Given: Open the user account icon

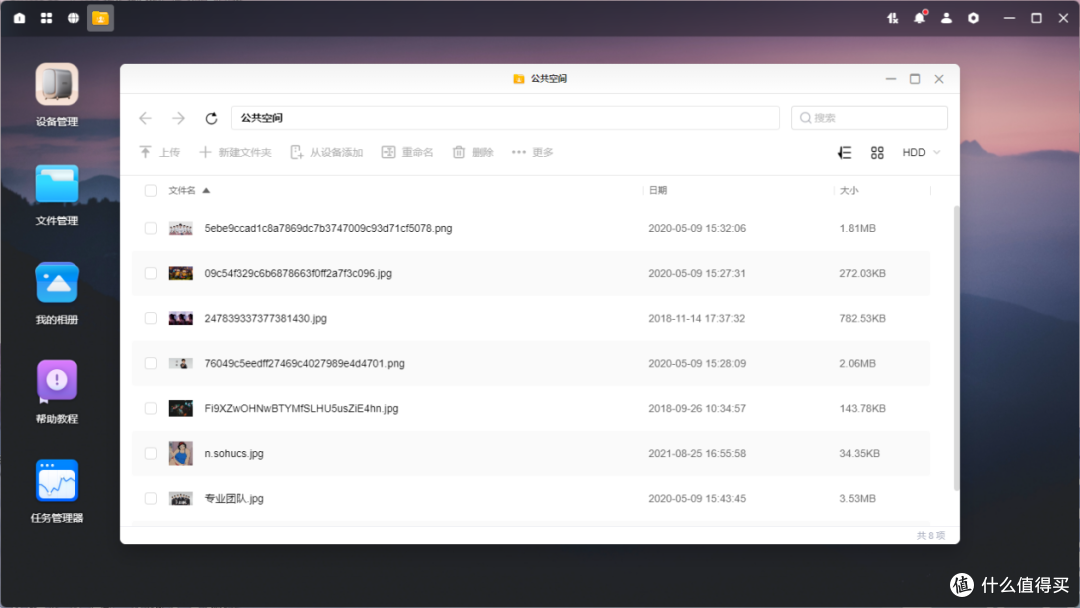Looking at the screenshot, I should pyautogui.click(x=946, y=18).
